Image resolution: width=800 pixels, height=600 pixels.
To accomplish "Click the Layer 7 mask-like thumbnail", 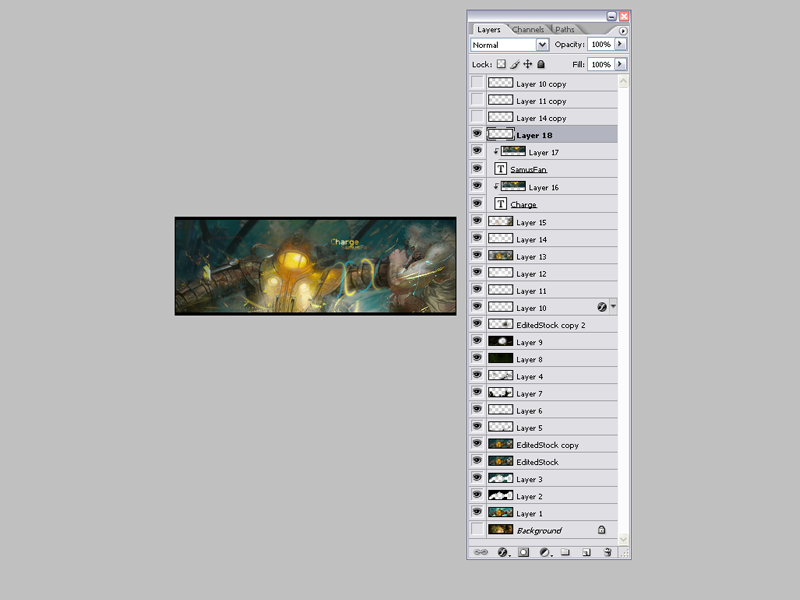I will [x=500, y=393].
